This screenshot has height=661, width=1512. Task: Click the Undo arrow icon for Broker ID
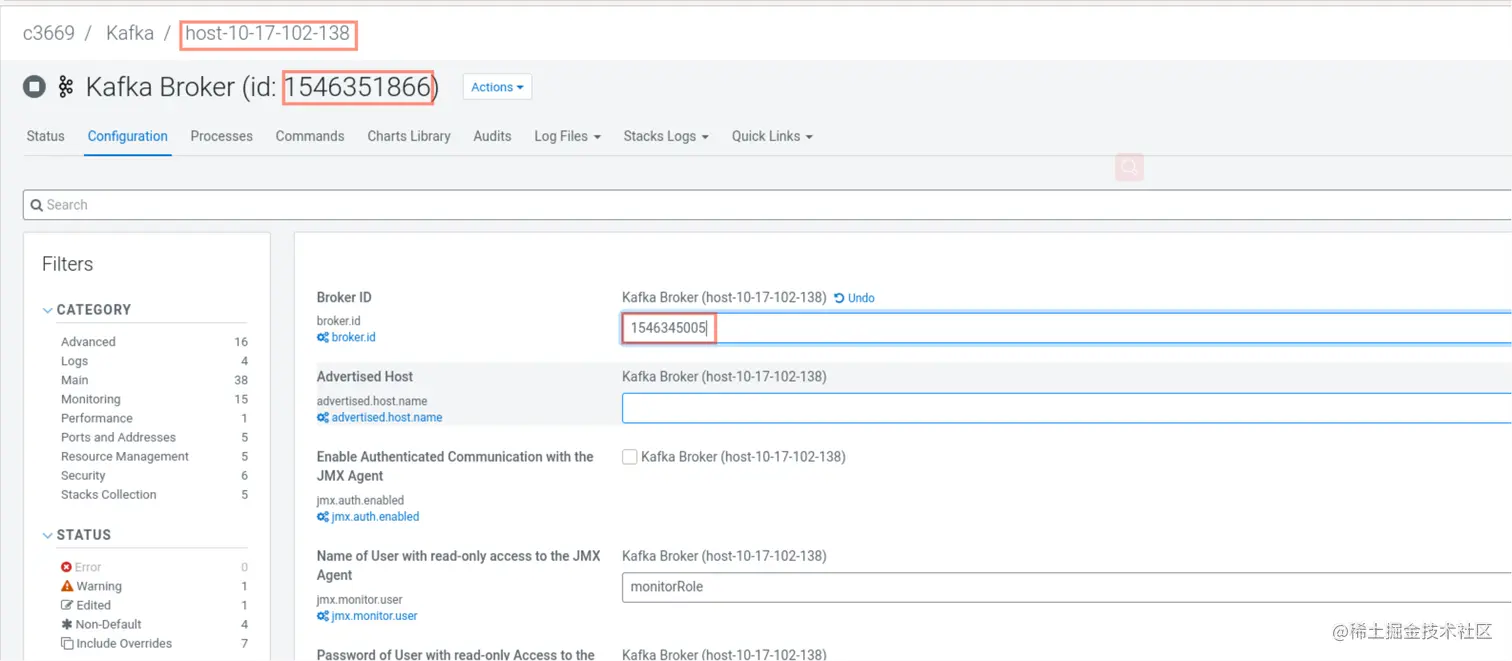pyautogui.click(x=839, y=298)
